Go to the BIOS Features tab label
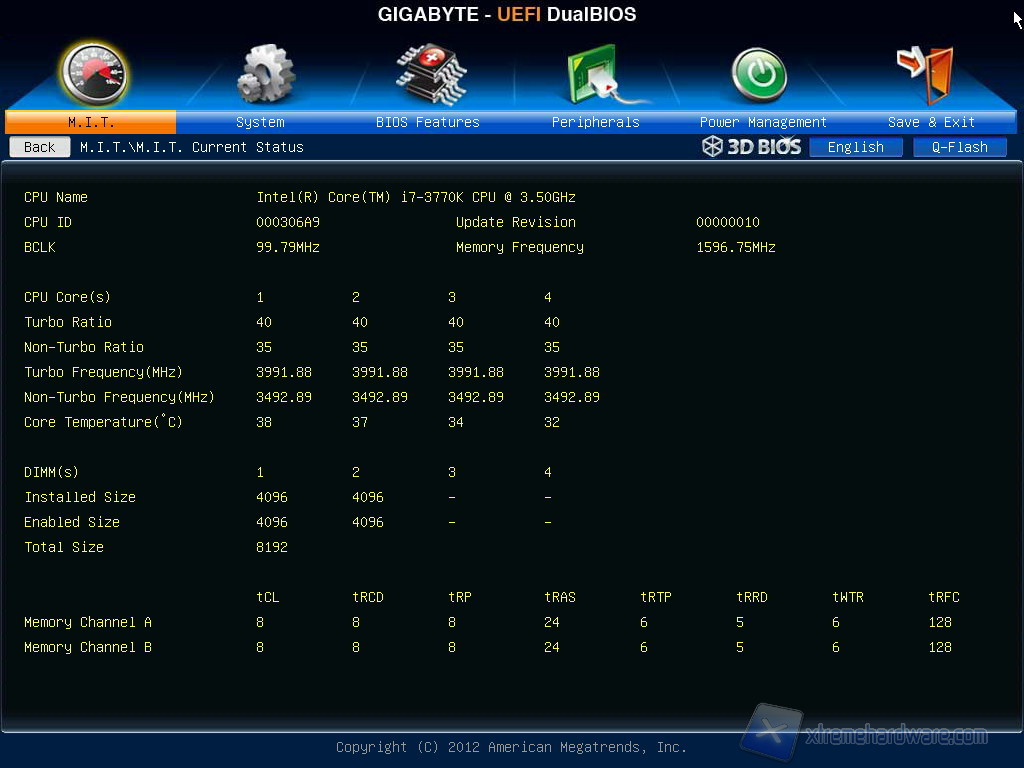The image size is (1024, 768). 427,122
